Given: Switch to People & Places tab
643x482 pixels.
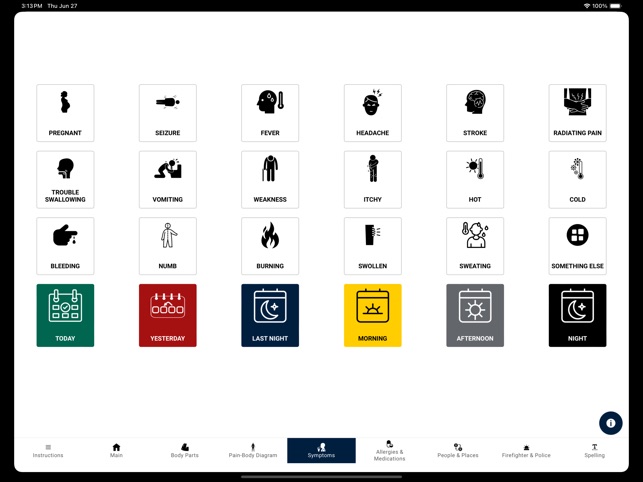Looking at the screenshot, I should coord(458,451).
